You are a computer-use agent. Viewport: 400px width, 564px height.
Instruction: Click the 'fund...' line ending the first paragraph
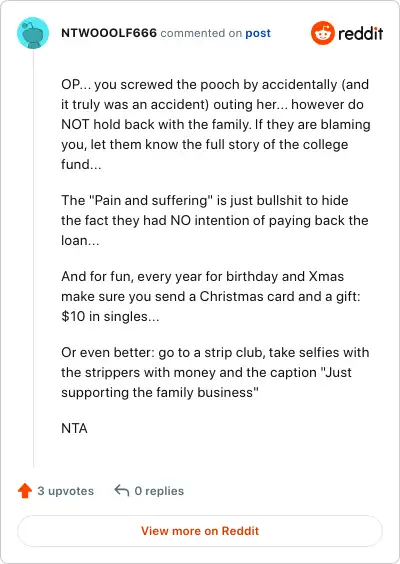(81, 165)
